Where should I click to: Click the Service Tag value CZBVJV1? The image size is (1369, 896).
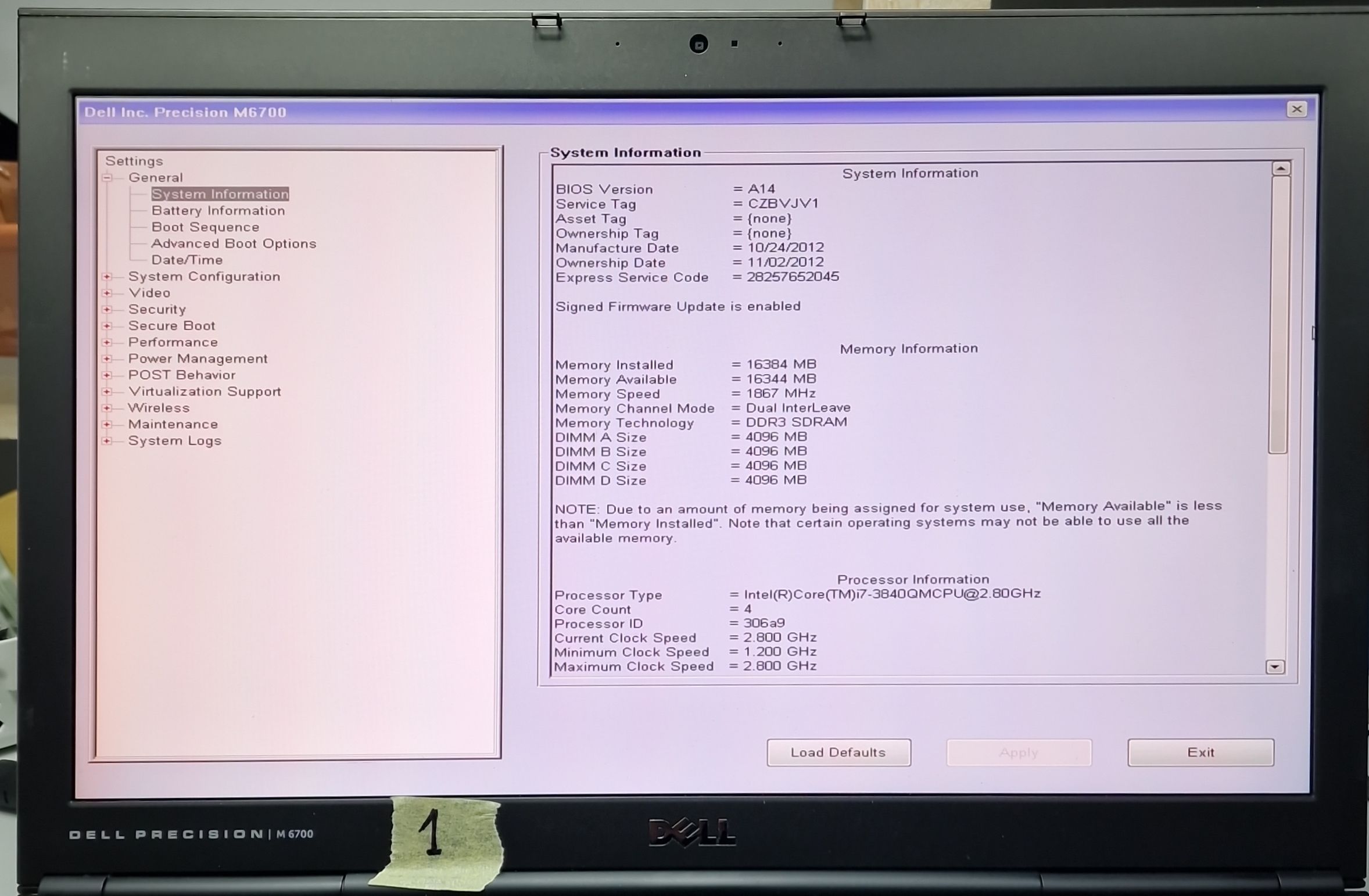(783, 203)
